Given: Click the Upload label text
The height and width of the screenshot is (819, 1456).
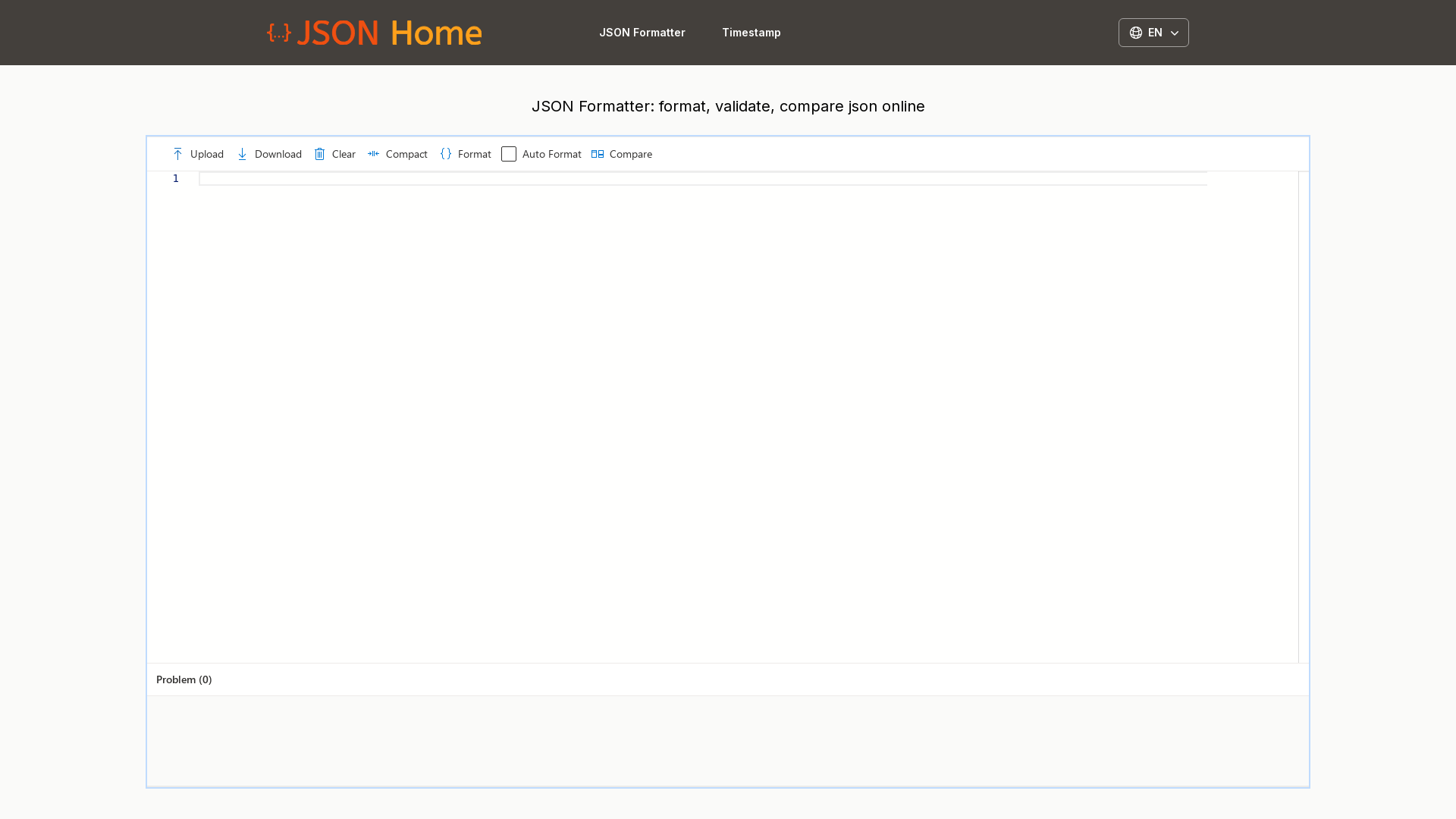Looking at the screenshot, I should pos(207,154).
